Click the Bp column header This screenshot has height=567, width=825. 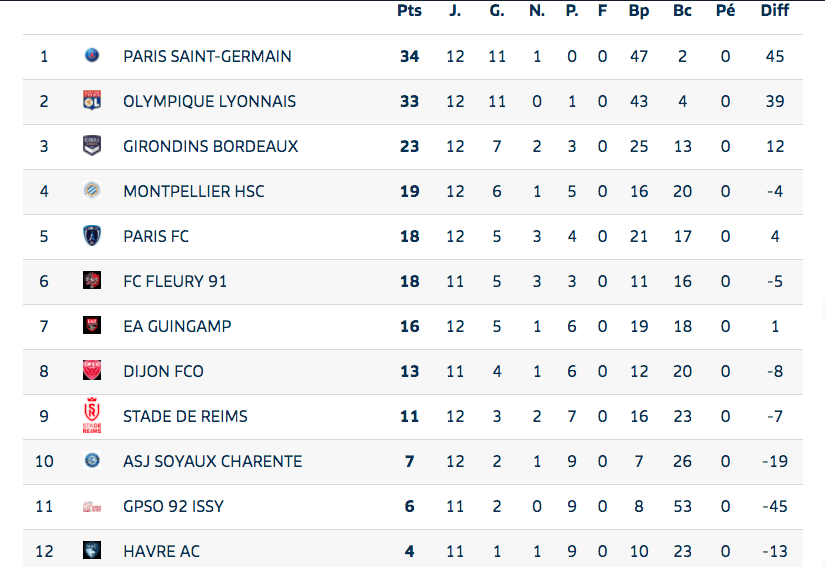click(x=639, y=11)
